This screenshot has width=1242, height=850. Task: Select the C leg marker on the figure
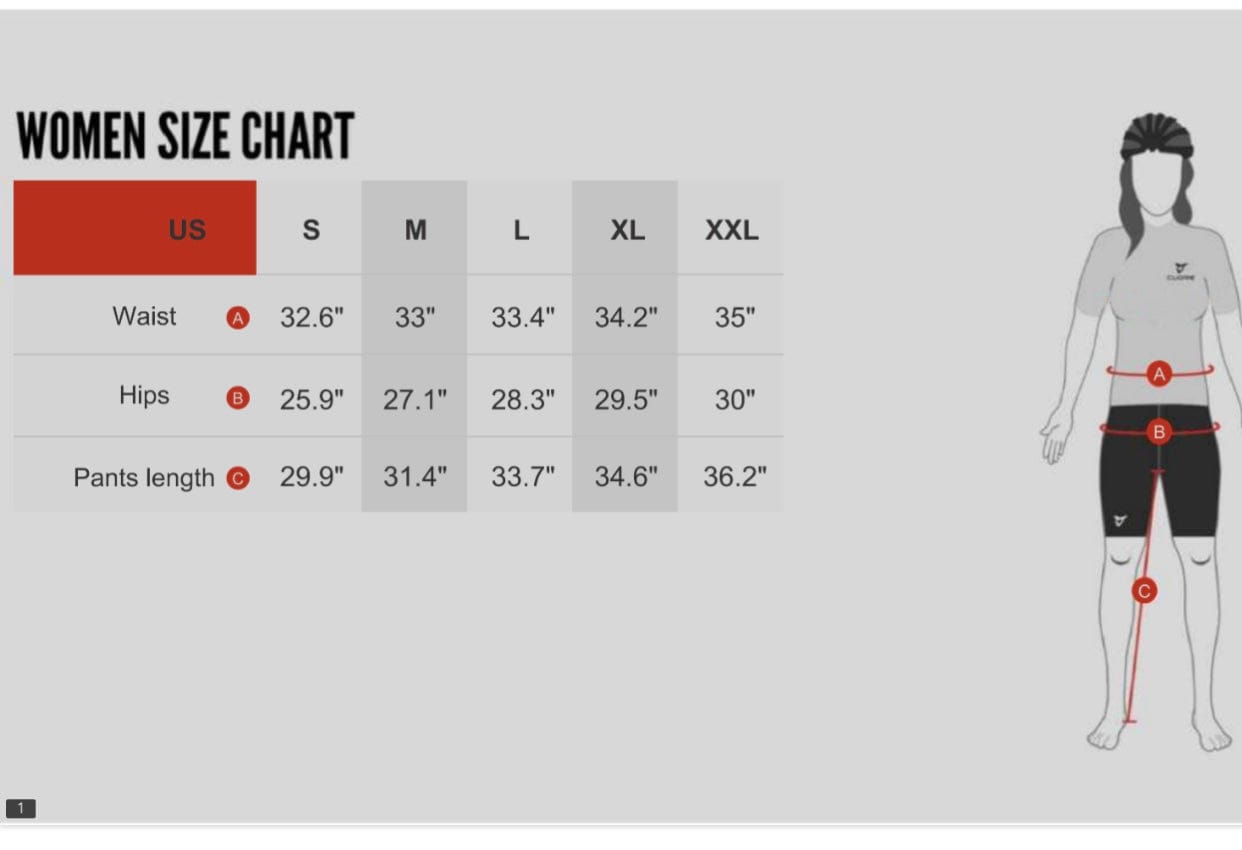point(1144,591)
